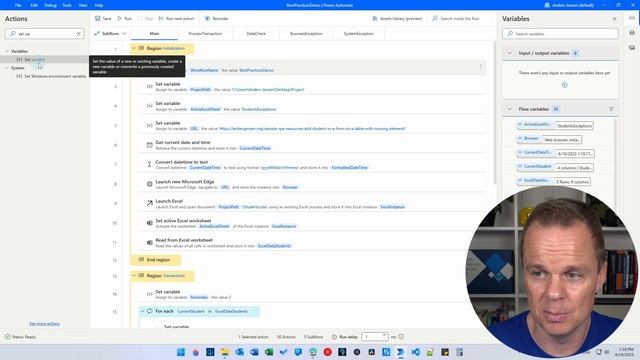Start the Recorder
Image resolution: width=640 pixels, height=360 pixels.
tap(217, 18)
